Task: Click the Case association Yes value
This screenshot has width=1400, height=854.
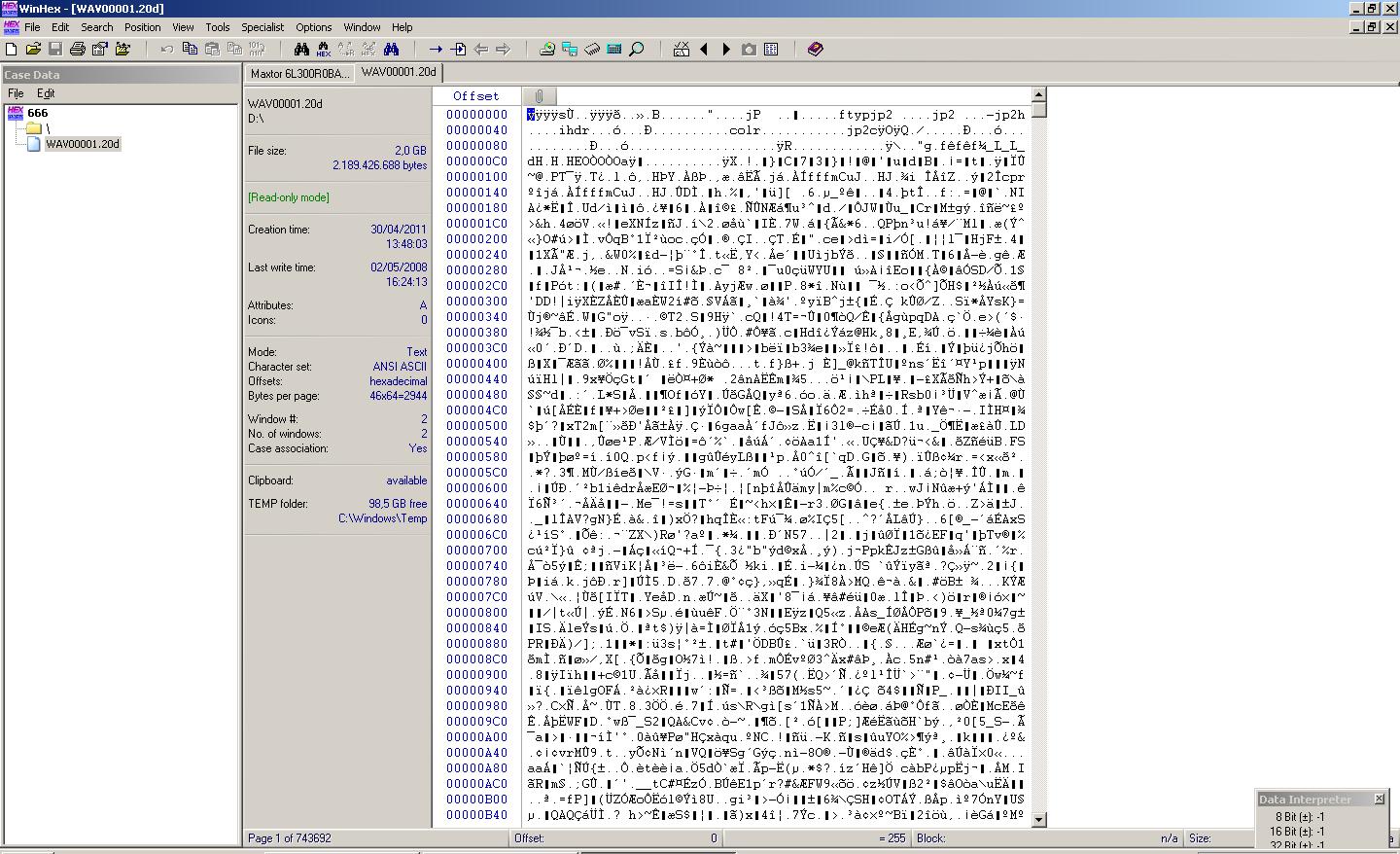Action: [x=418, y=448]
